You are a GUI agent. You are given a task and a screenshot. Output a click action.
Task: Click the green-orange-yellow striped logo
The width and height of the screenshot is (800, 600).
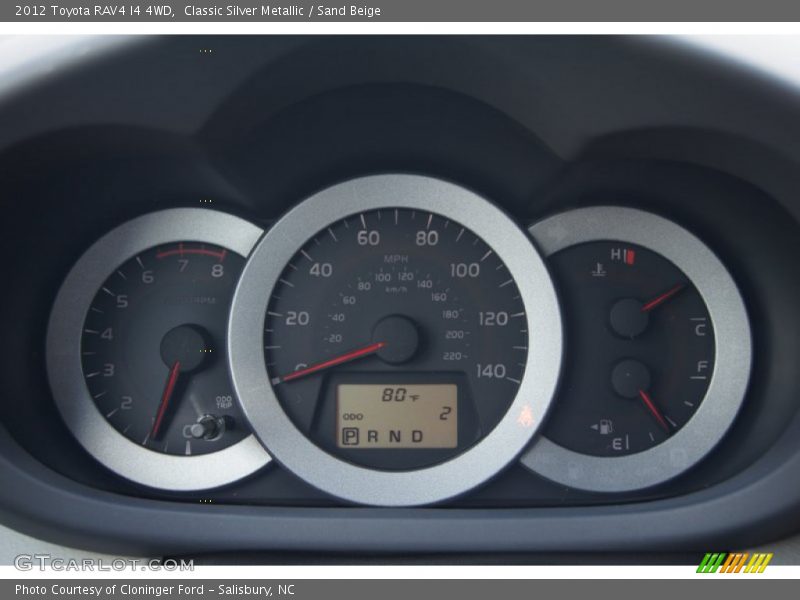coord(734,563)
